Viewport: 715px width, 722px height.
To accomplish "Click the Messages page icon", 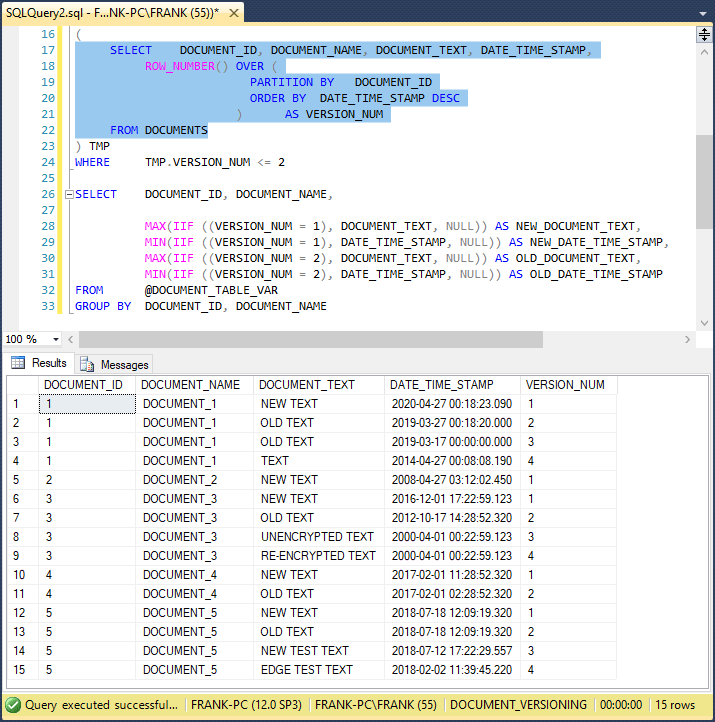I will tap(87, 364).
